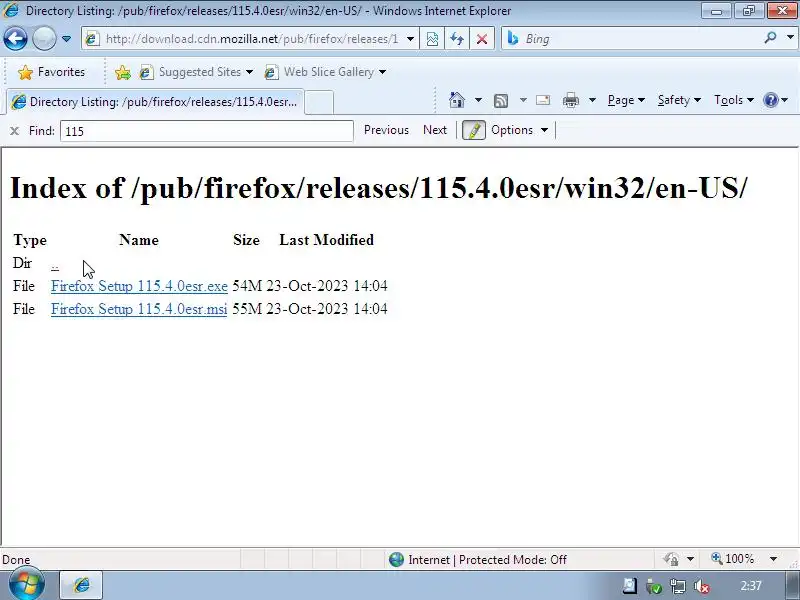Refresh the page with the Refresh icon
Viewport: 800px width, 600px height.
[x=457, y=39]
